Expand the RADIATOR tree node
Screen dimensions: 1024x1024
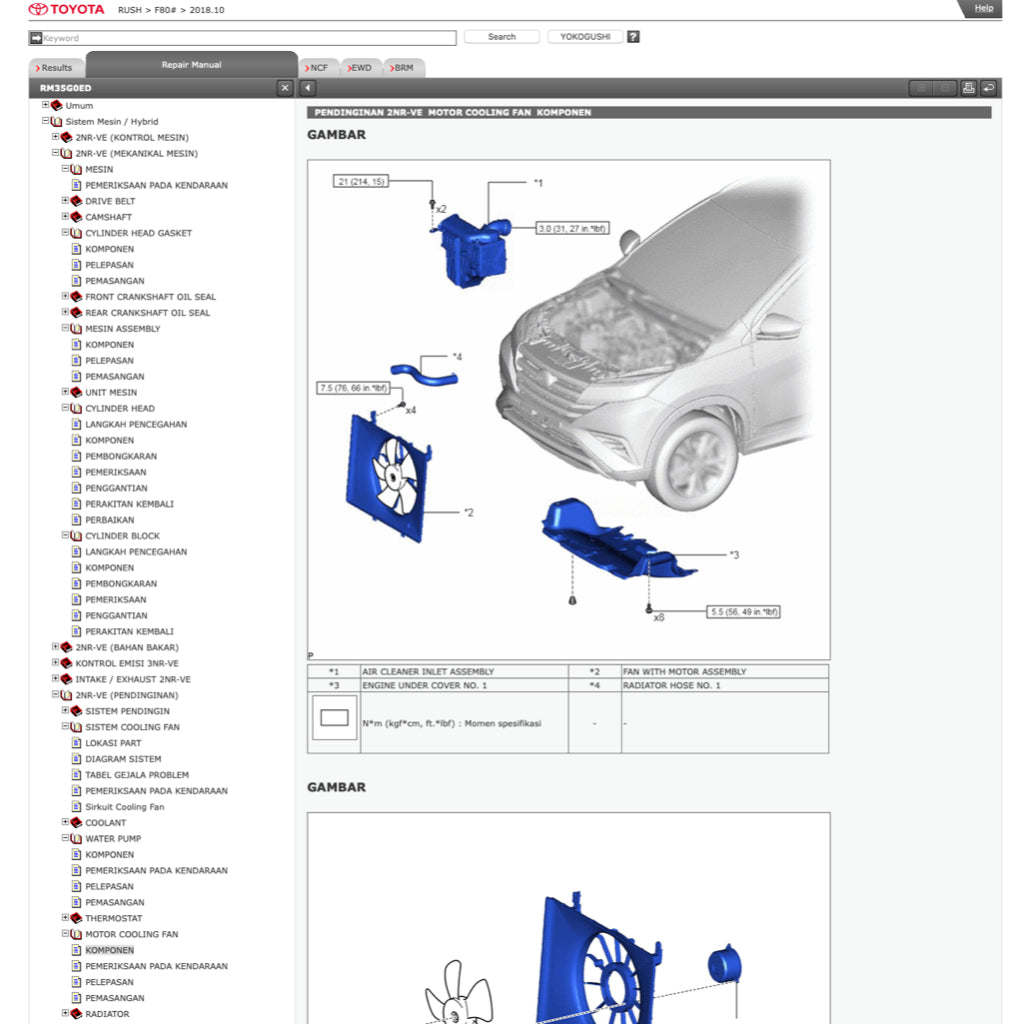65,1014
